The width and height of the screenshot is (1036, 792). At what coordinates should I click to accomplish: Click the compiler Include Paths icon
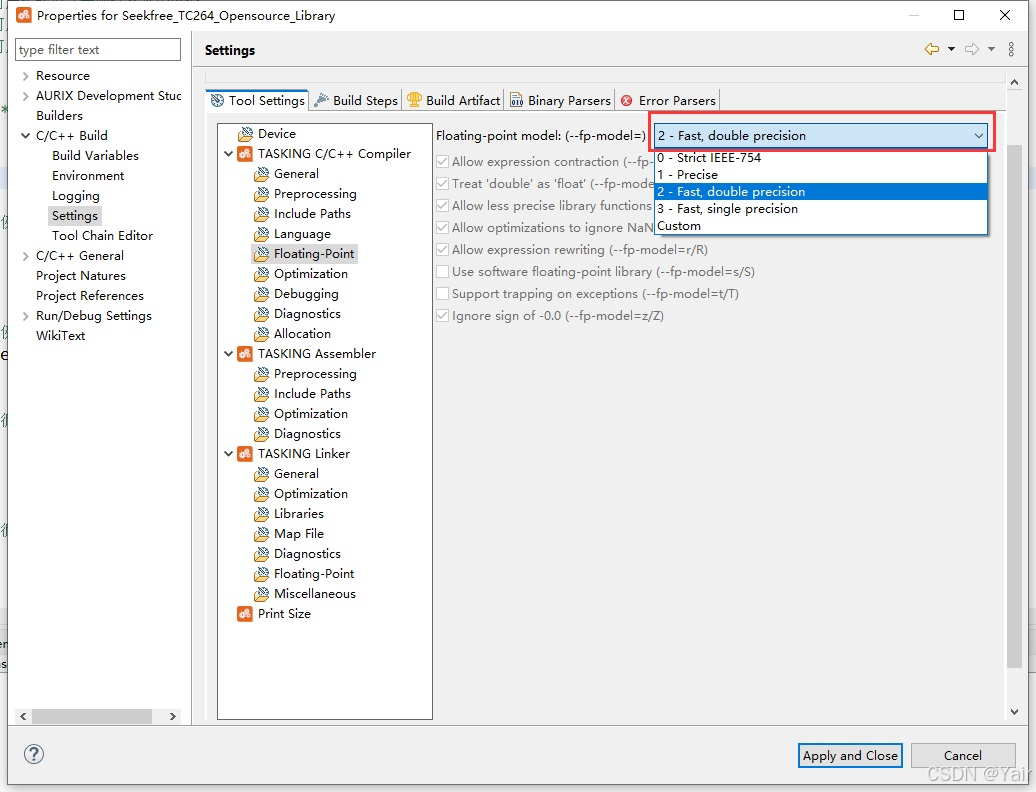[x=262, y=214]
